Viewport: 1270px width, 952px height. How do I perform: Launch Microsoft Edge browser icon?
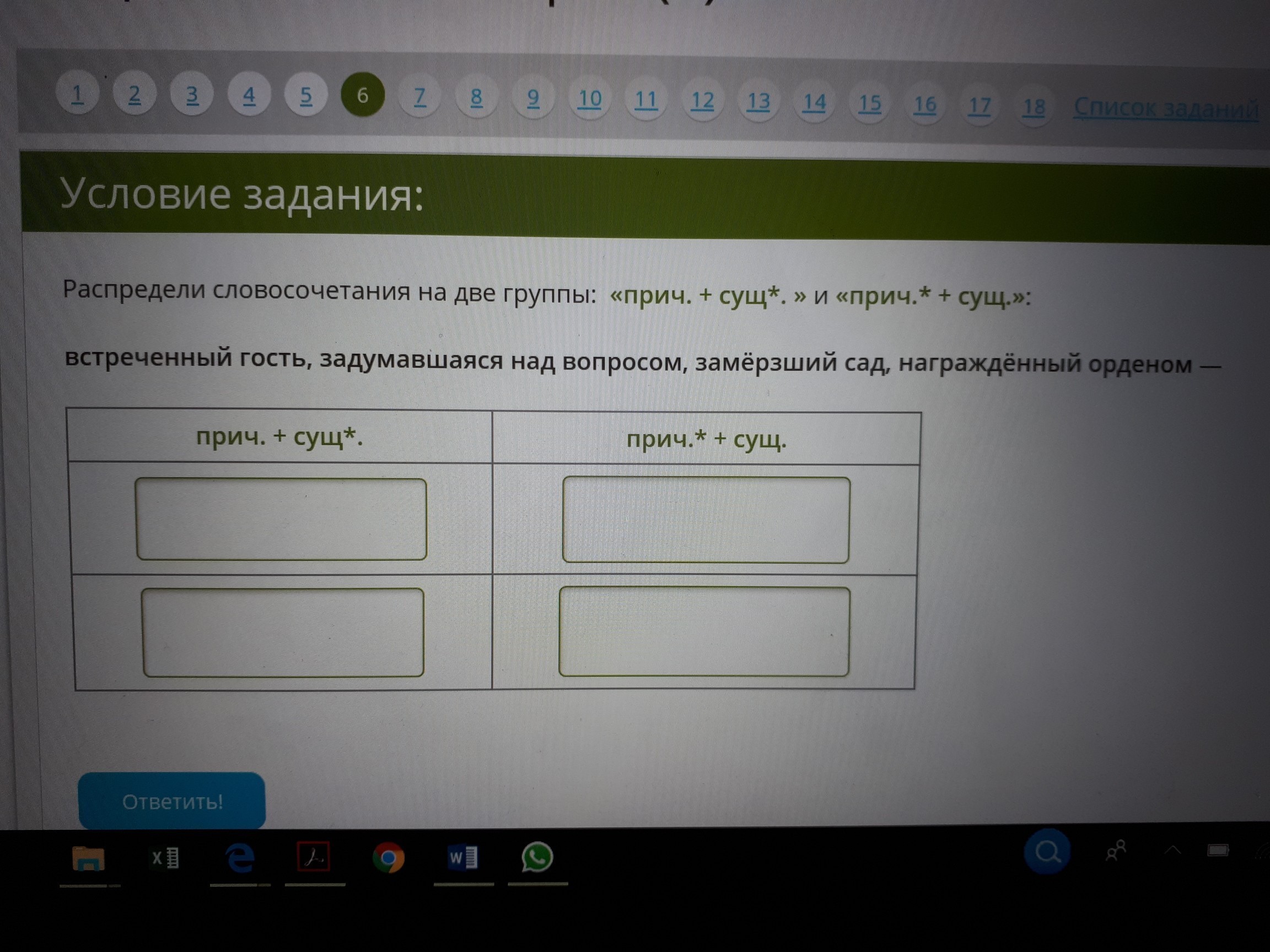(240, 858)
